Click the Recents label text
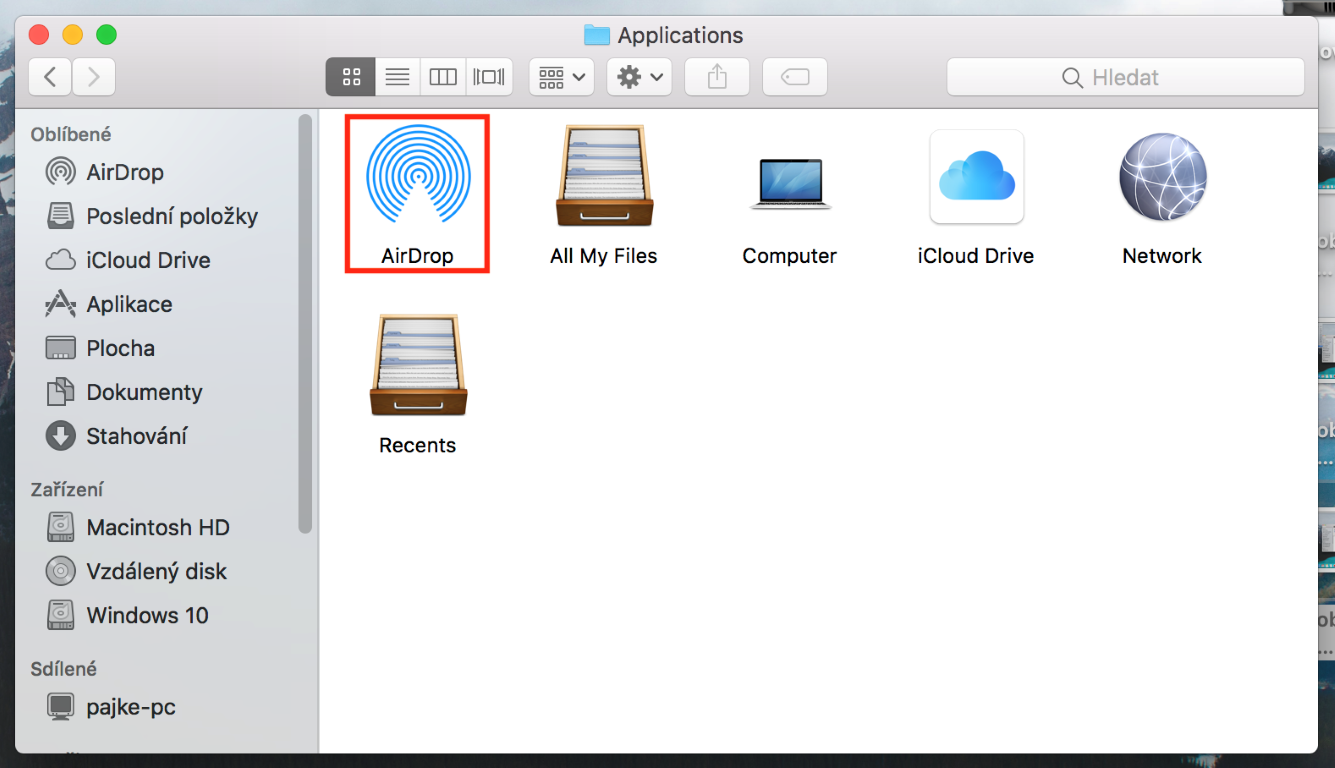This screenshot has width=1335, height=768. (418, 445)
